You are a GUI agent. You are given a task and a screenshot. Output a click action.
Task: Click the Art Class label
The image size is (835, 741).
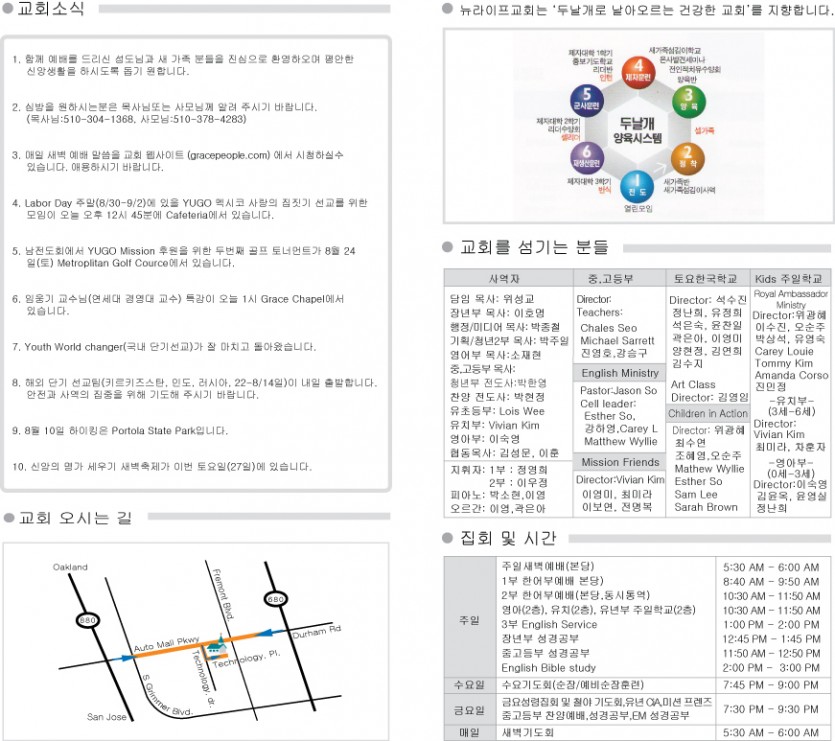click(x=693, y=384)
